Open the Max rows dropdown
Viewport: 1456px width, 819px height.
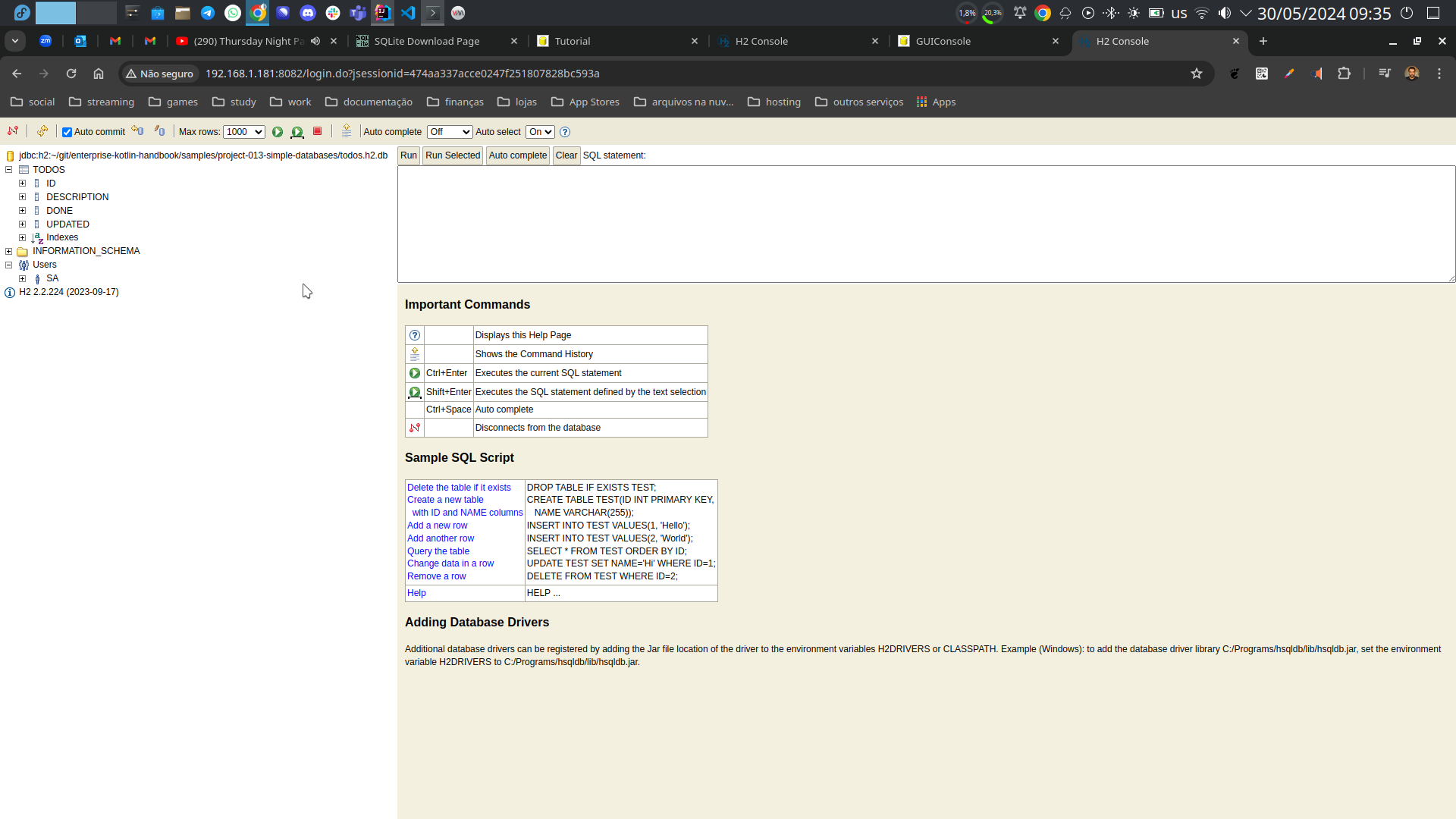[x=243, y=132]
